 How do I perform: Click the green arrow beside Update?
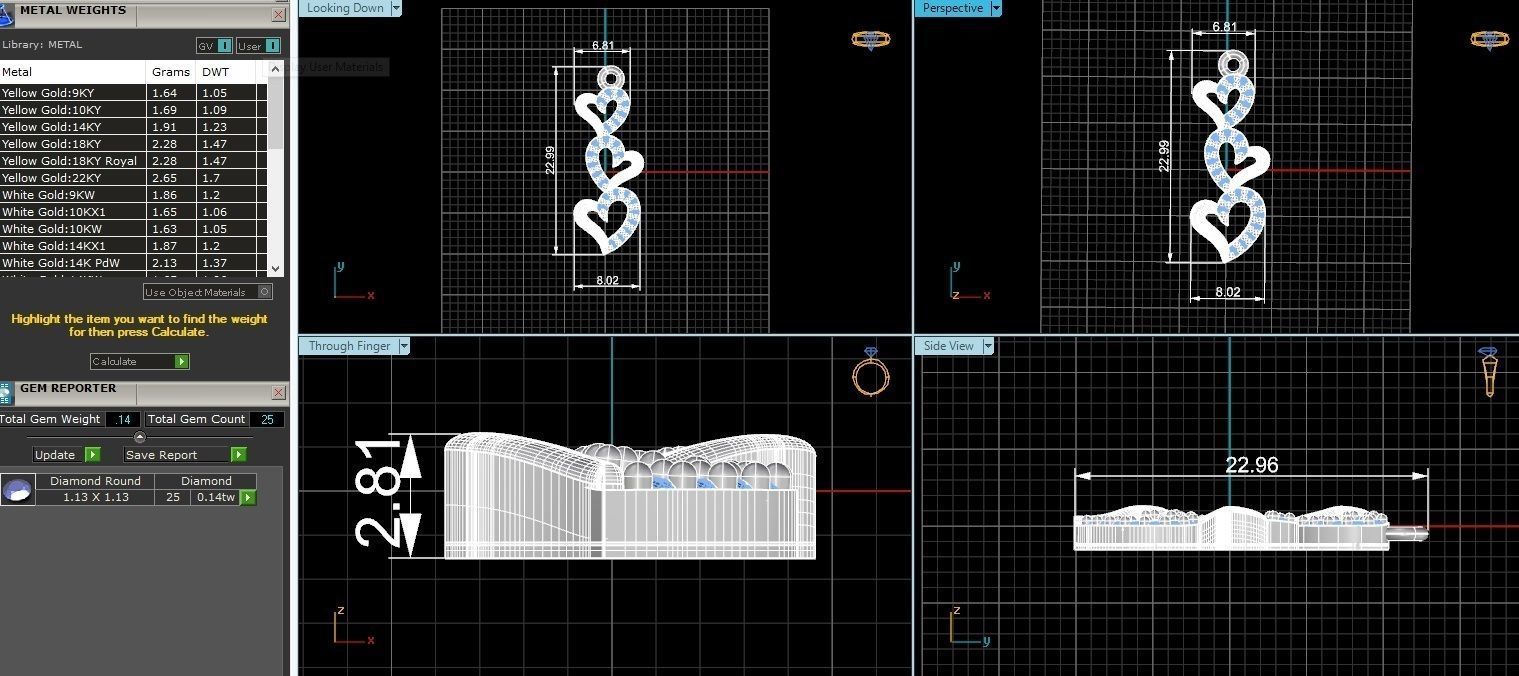coord(92,455)
